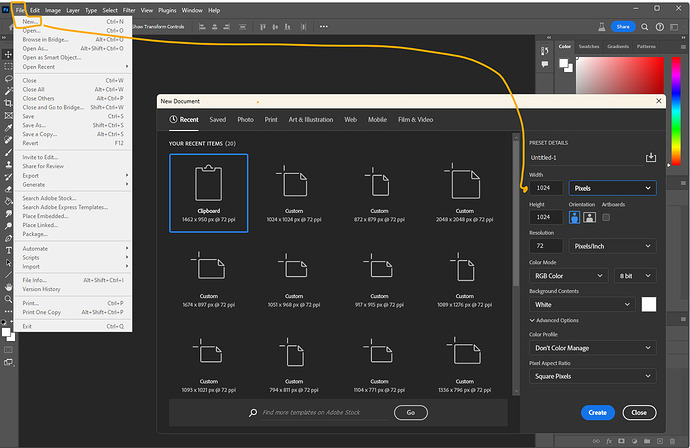Click the three dots more options in options bar
The image size is (690, 448).
[323, 26]
